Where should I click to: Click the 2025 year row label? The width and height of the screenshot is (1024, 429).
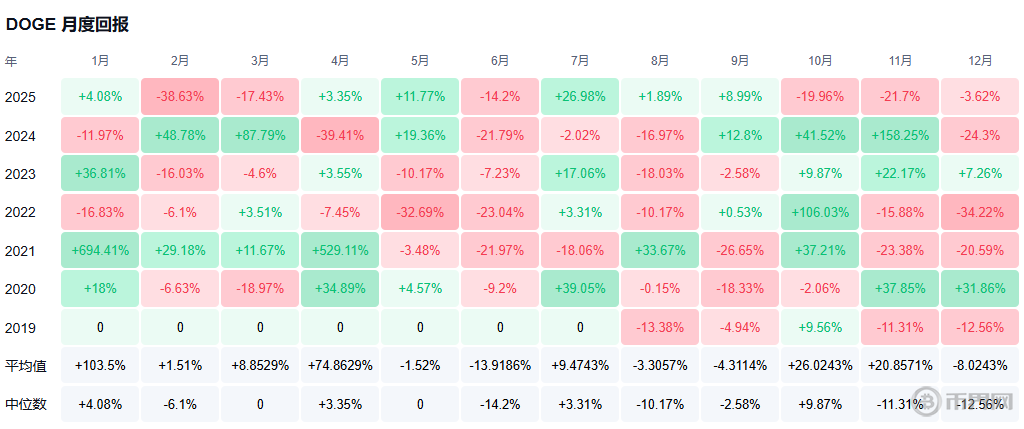coord(21,97)
